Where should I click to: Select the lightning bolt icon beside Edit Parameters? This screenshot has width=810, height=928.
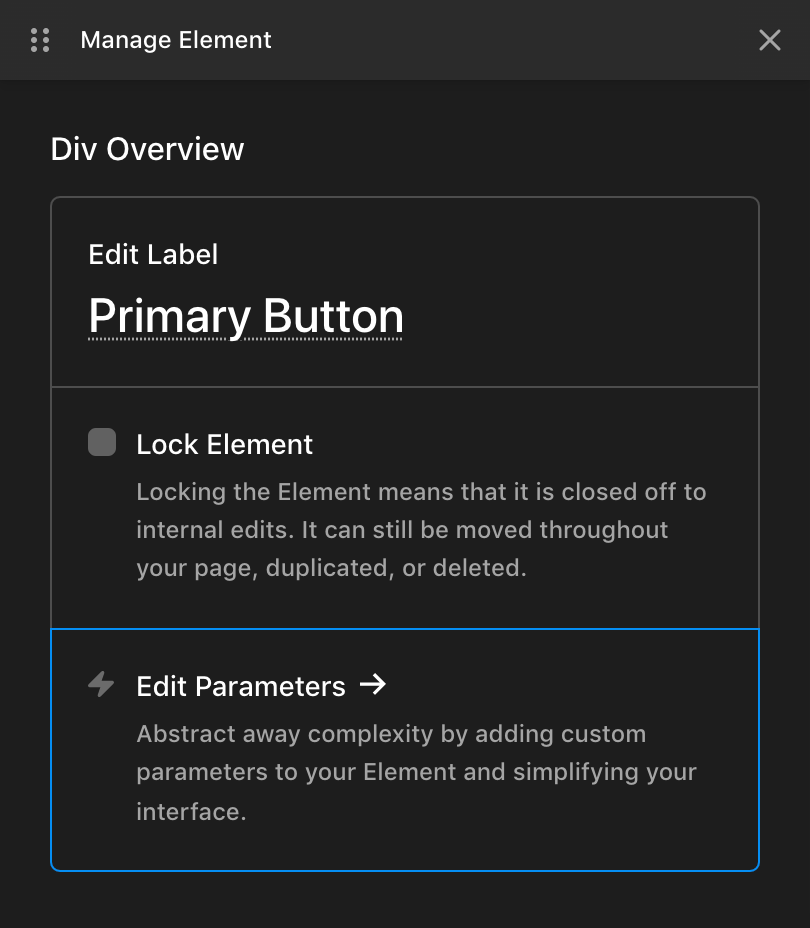click(101, 686)
